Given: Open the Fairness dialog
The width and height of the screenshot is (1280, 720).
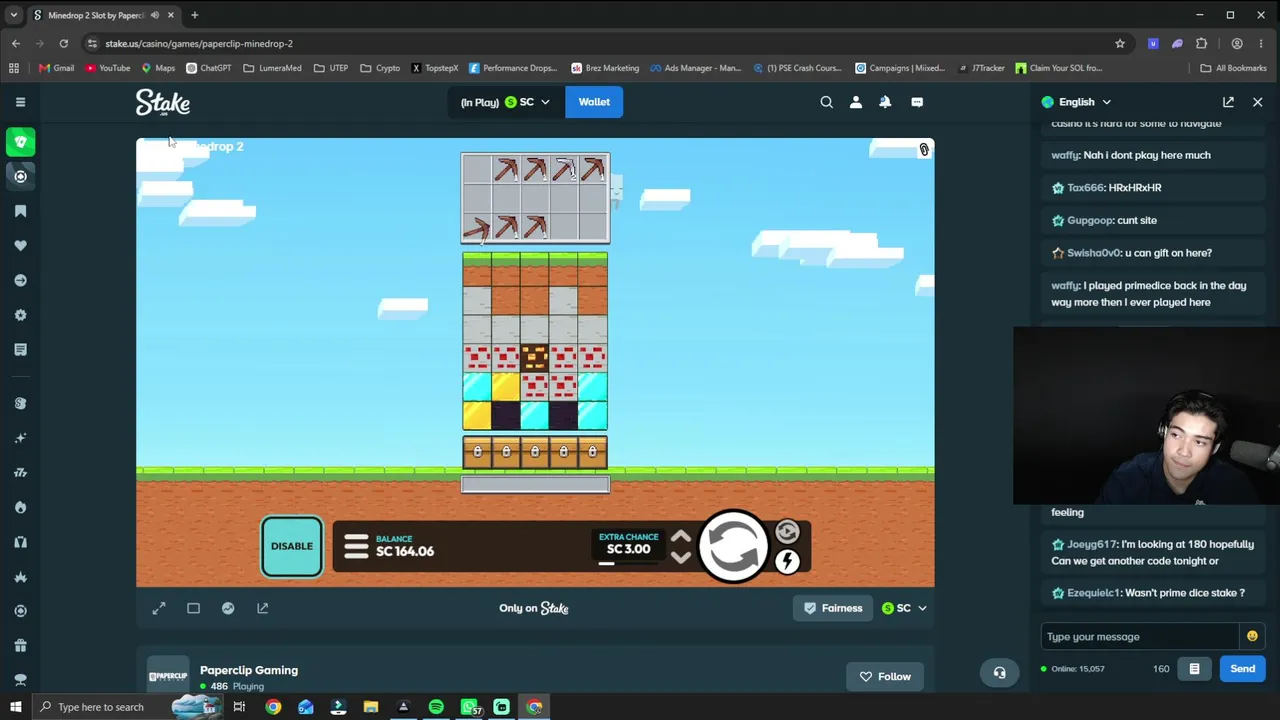Looking at the screenshot, I should click(833, 608).
